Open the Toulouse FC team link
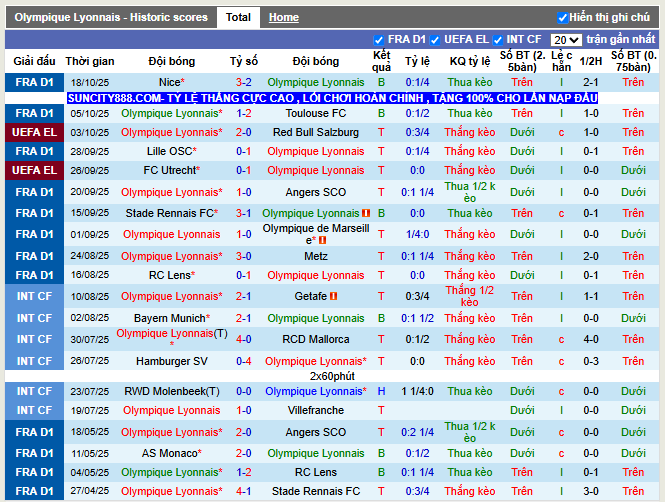 pyautogui.click(x=316, y=114)
